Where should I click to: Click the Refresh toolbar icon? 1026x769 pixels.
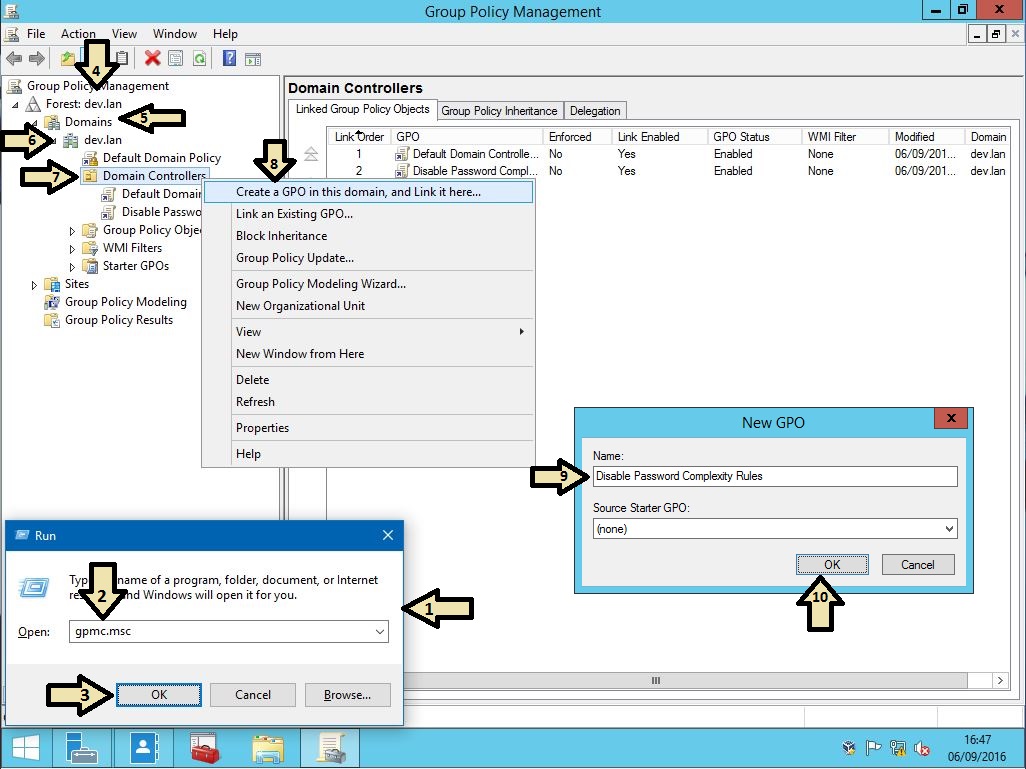[x=199, y=58]
